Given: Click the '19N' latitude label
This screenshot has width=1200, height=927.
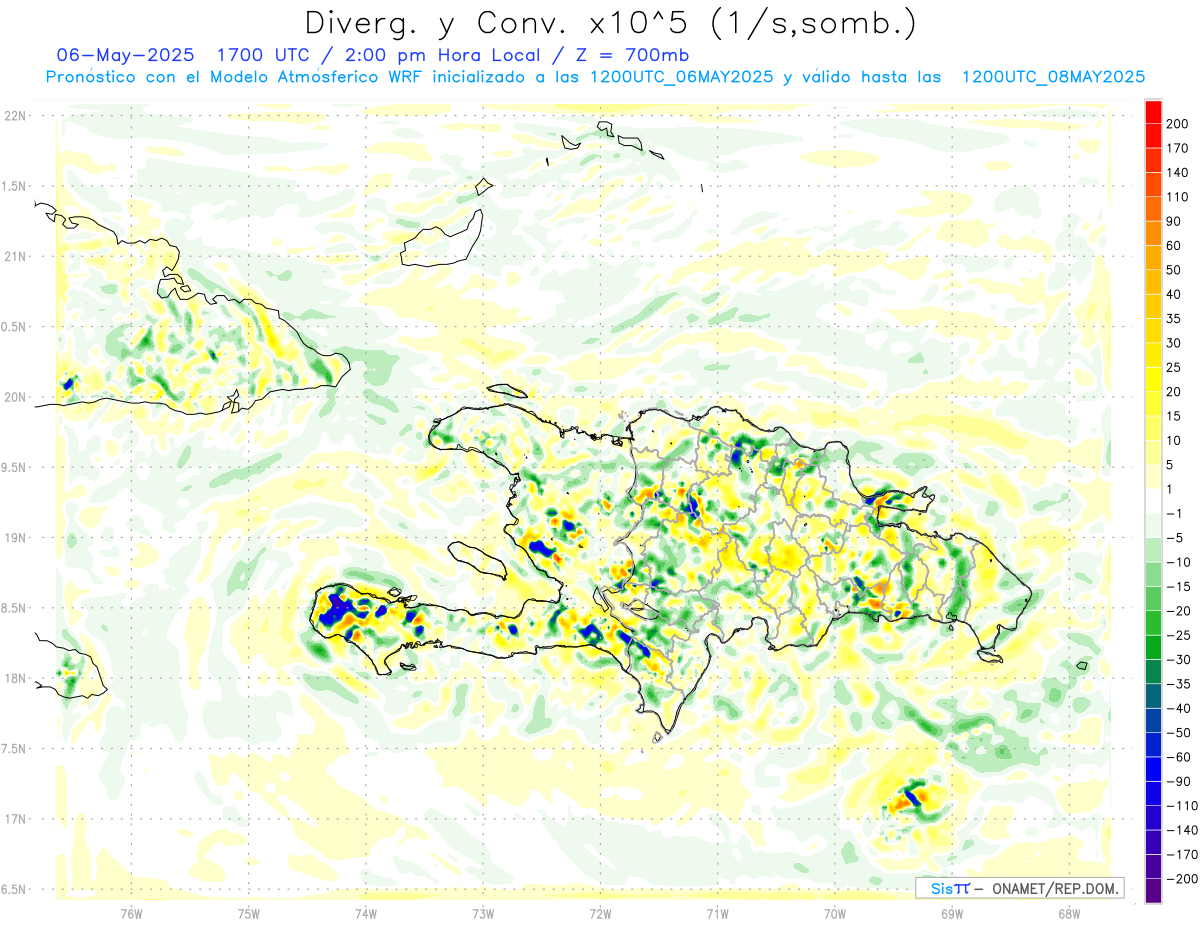Looking at the screenshot, I should [15, 537].
